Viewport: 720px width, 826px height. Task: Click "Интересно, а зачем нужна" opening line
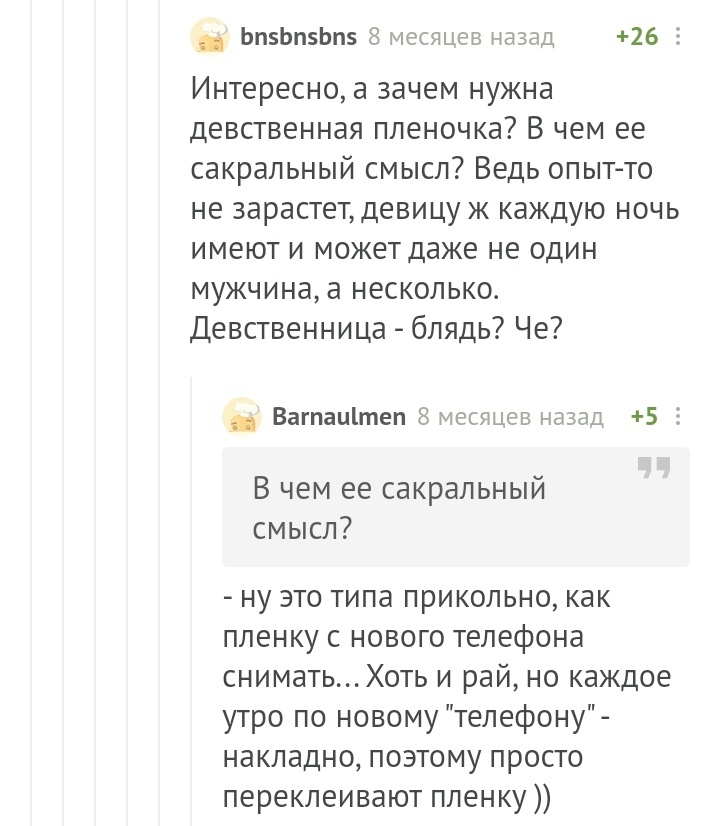(372, 92)
